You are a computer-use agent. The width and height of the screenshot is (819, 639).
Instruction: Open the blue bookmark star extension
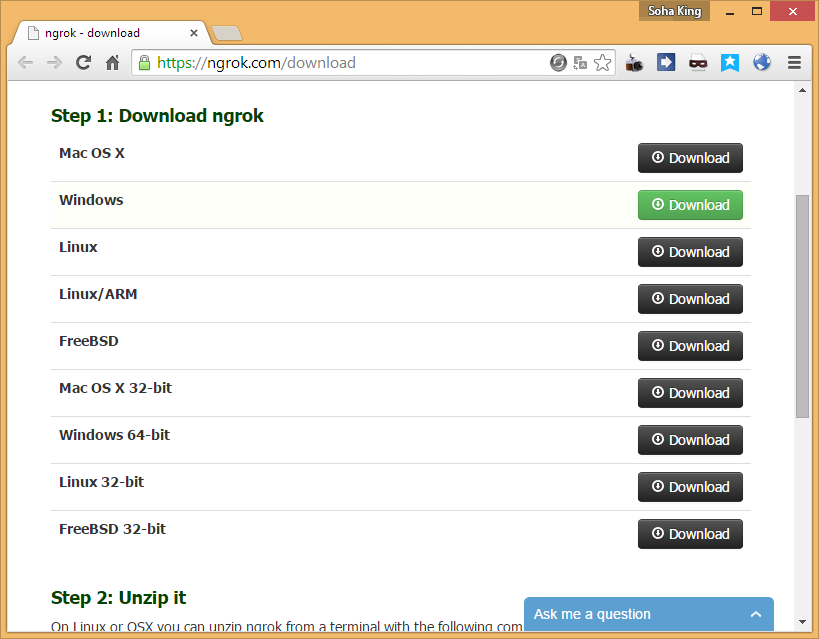click(730, 63)
